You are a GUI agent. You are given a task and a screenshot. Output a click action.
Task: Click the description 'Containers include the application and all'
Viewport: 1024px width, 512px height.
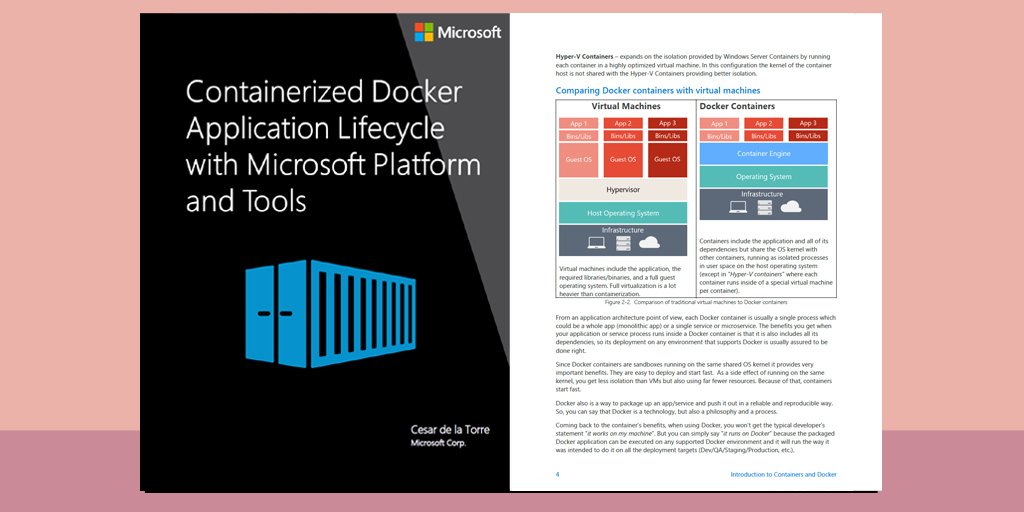(x=765, y=266)
